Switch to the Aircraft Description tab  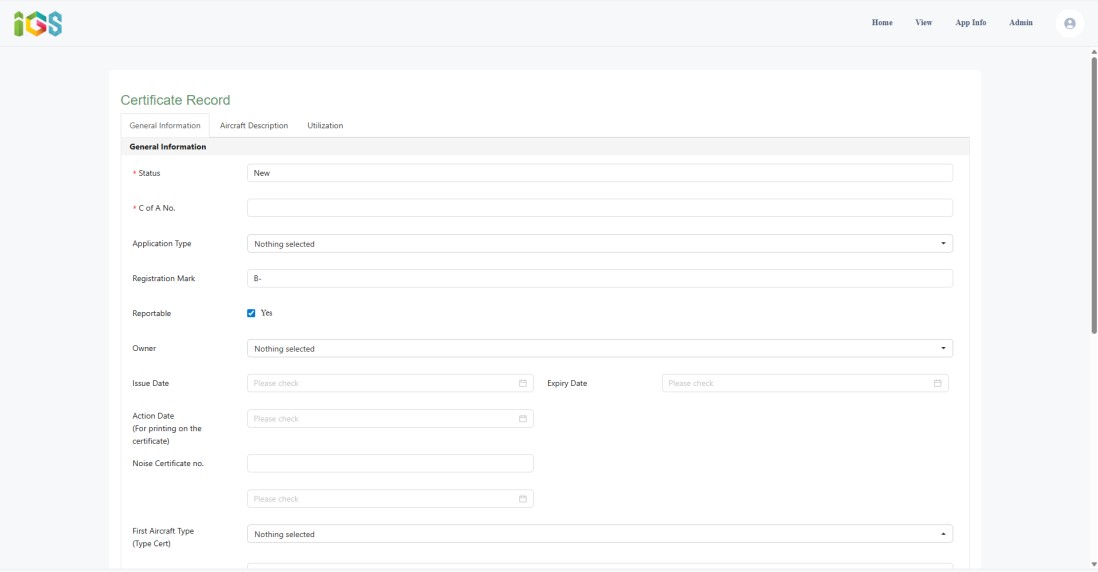(253, 125)
